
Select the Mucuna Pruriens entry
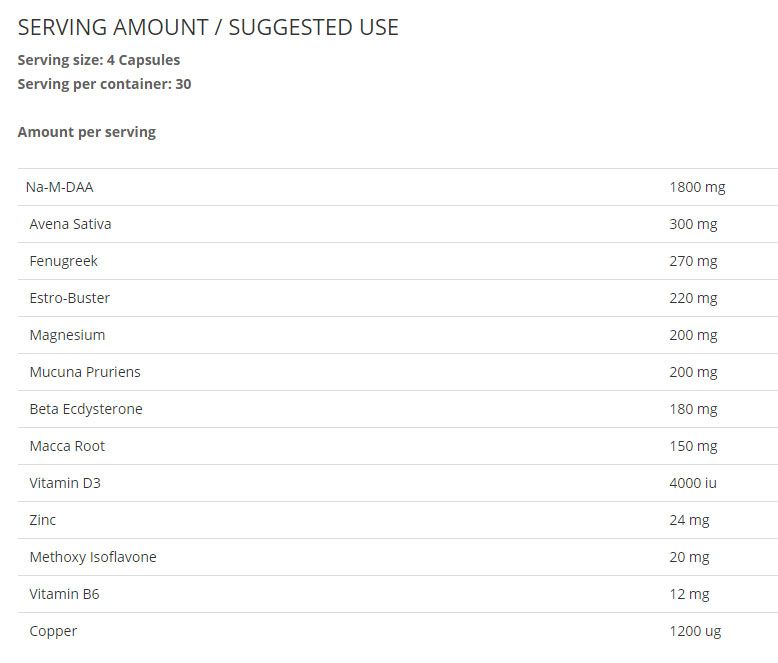(x=85, y=372)
